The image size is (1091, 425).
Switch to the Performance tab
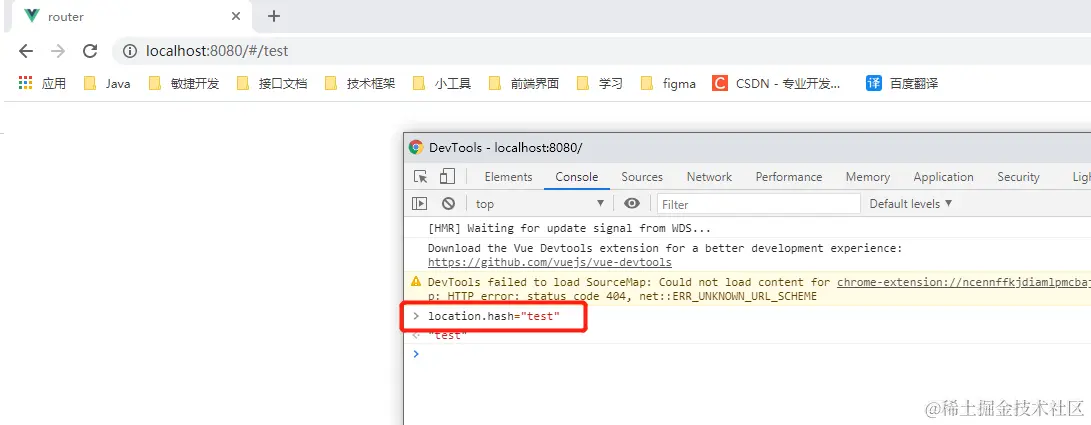pos(789,177)
